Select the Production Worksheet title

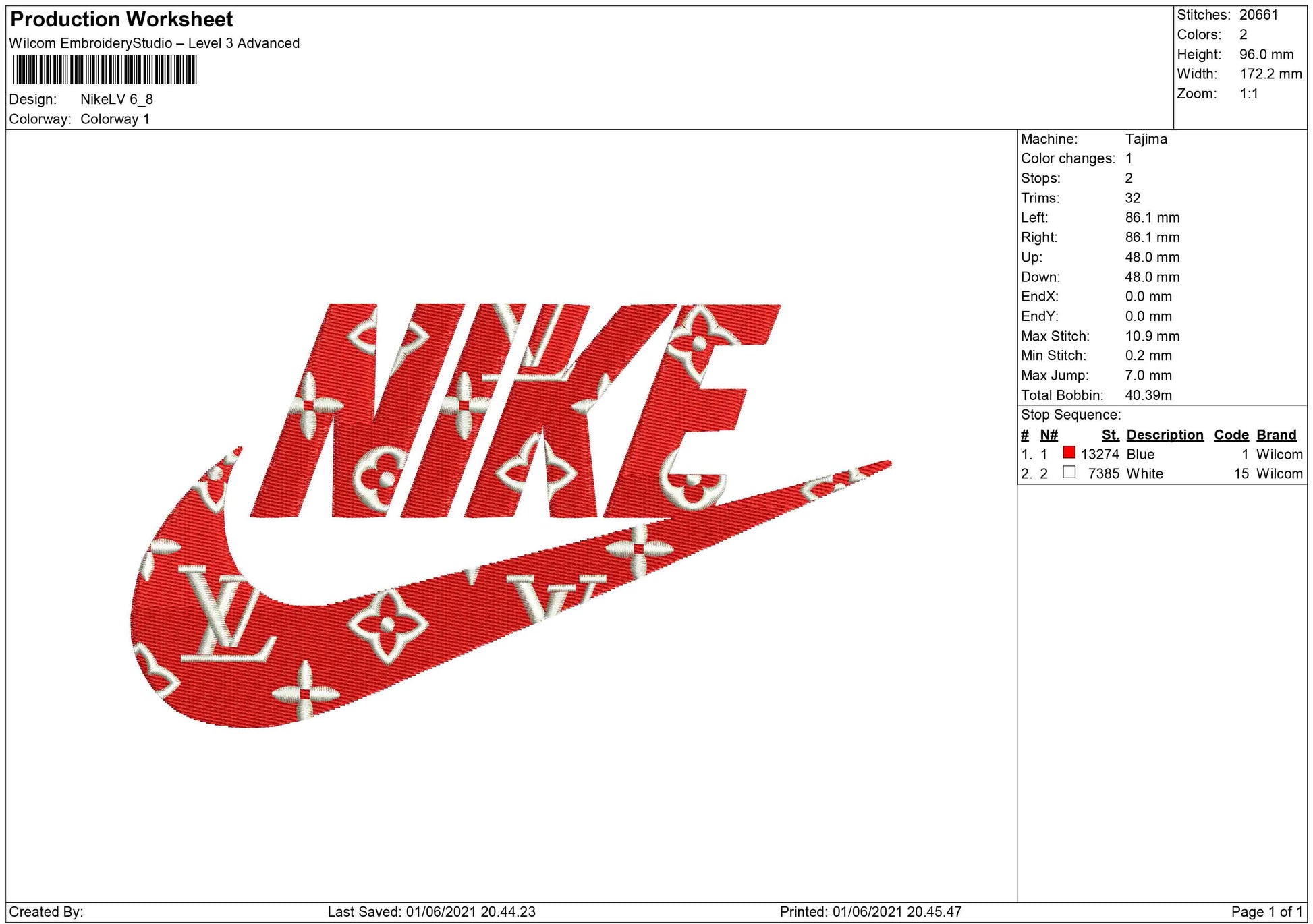[121, 20]
